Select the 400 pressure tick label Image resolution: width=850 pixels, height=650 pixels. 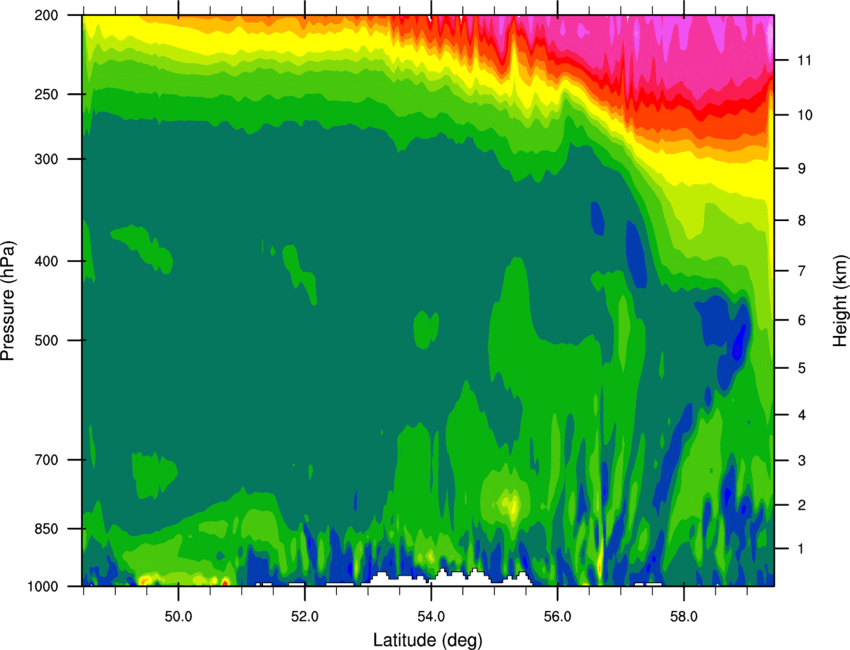tap(46, 261)
